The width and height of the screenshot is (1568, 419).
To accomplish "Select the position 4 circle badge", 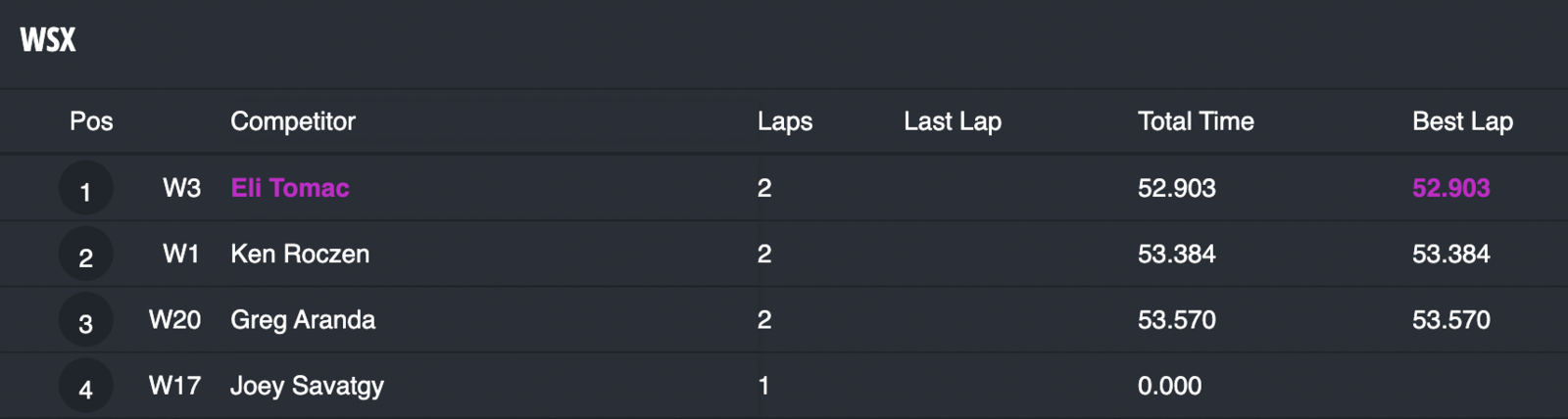I will click(85, 386).
